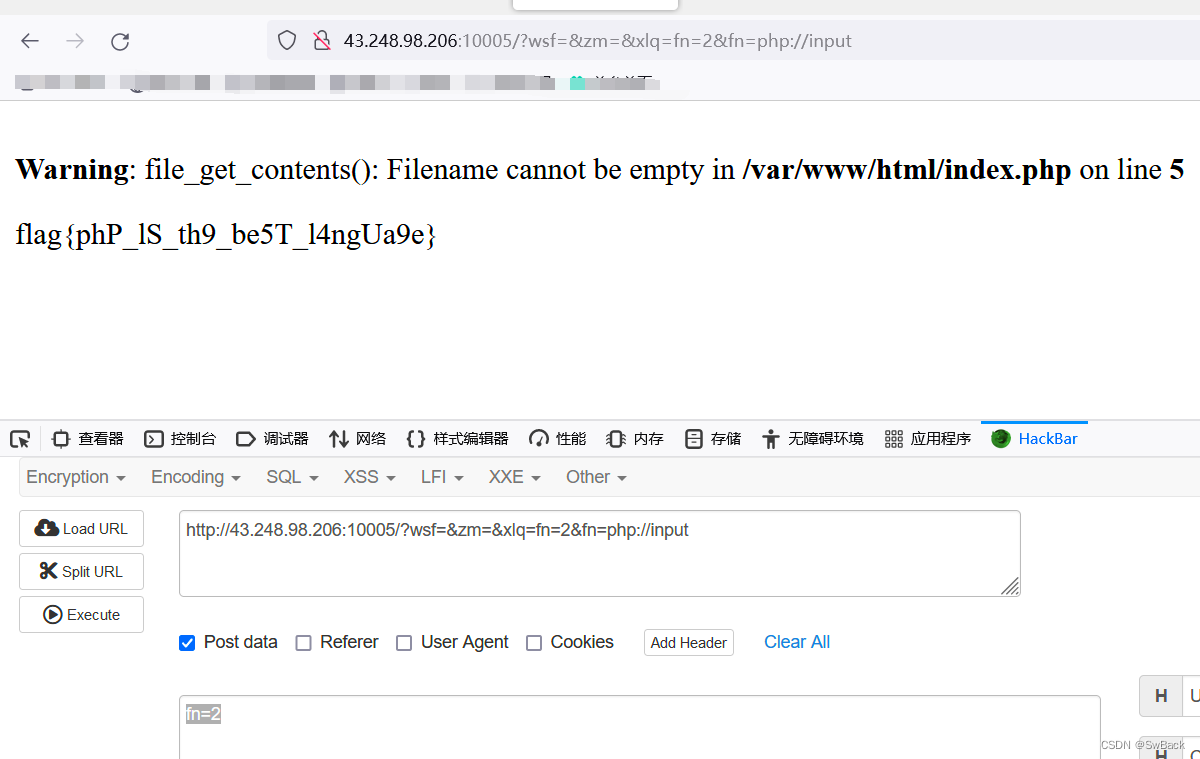Open the insecure connection padlock icon

tap(321, 41)
